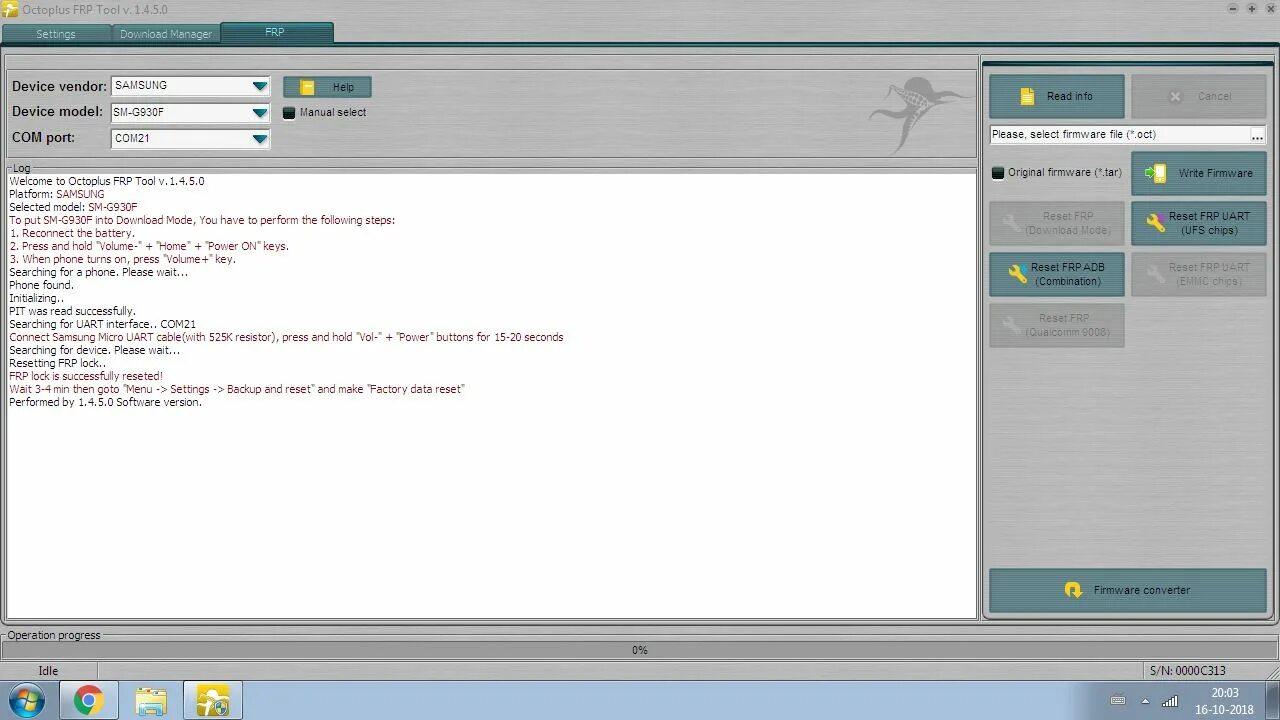Click log line 'PIT was read successfully.'
This screenshot has width=1280, height=720.
pyautogui.click(x=72, y=312)
